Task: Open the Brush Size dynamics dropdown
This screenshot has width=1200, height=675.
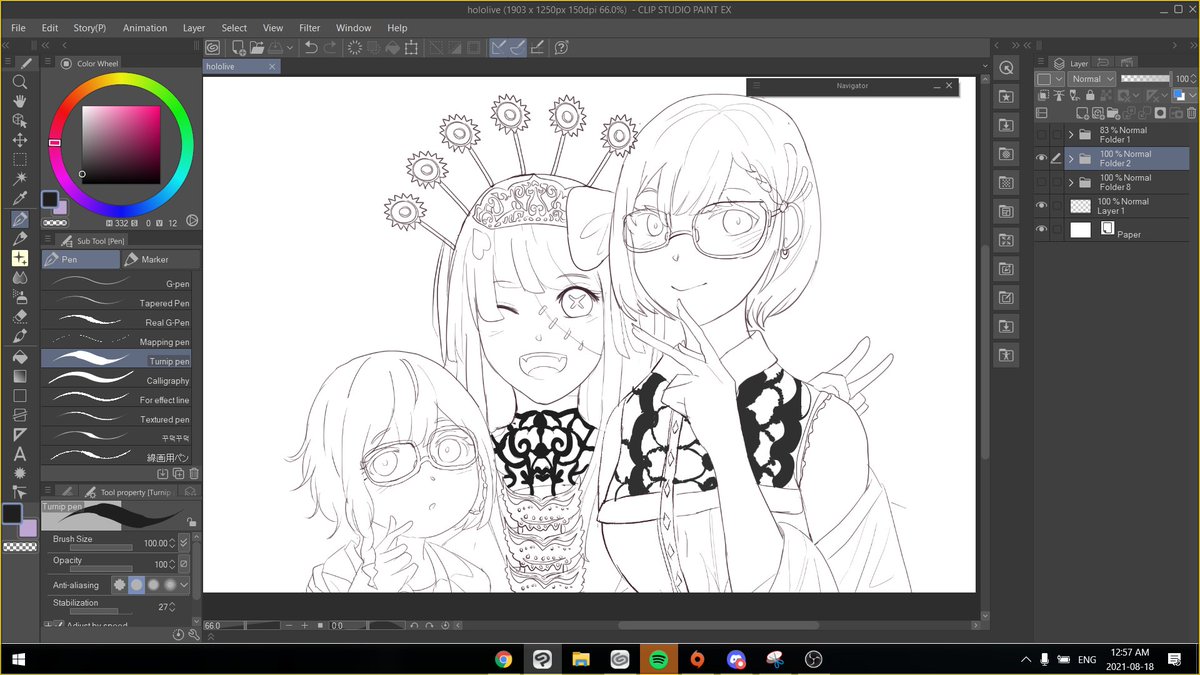Action: coord(184,542)
